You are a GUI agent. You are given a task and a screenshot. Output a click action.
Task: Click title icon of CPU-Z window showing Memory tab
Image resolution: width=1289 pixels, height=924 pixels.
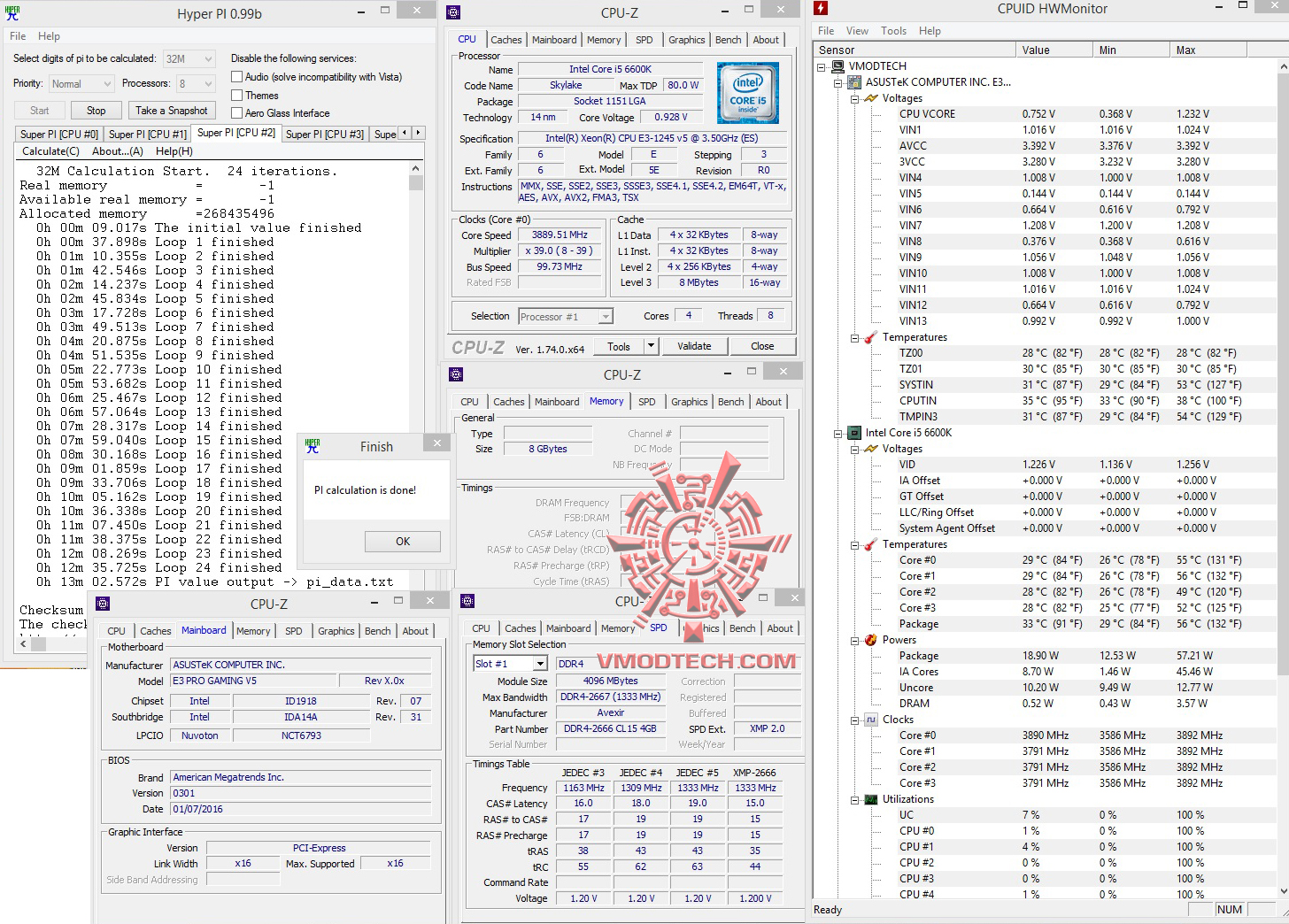click(456, 374)
